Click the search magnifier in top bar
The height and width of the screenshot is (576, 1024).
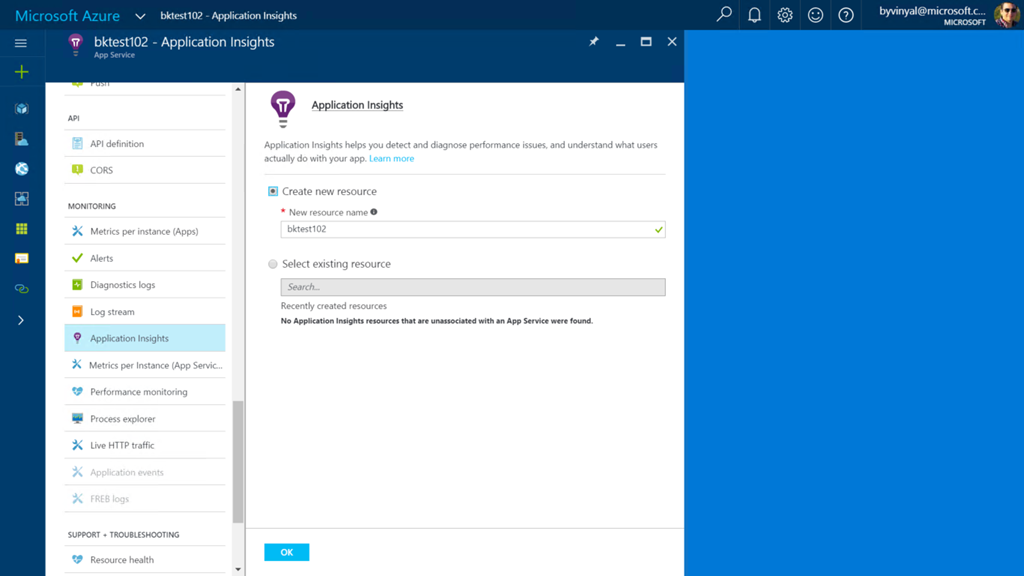724,14
